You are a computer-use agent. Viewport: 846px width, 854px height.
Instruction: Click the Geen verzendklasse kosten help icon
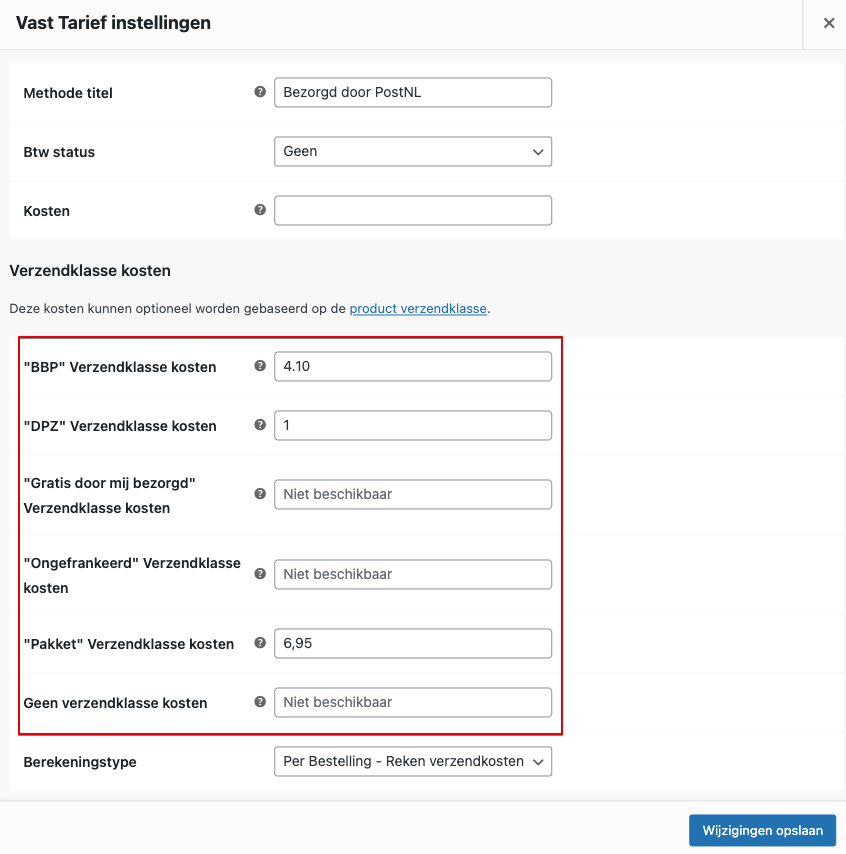click(x=260, y=702)
